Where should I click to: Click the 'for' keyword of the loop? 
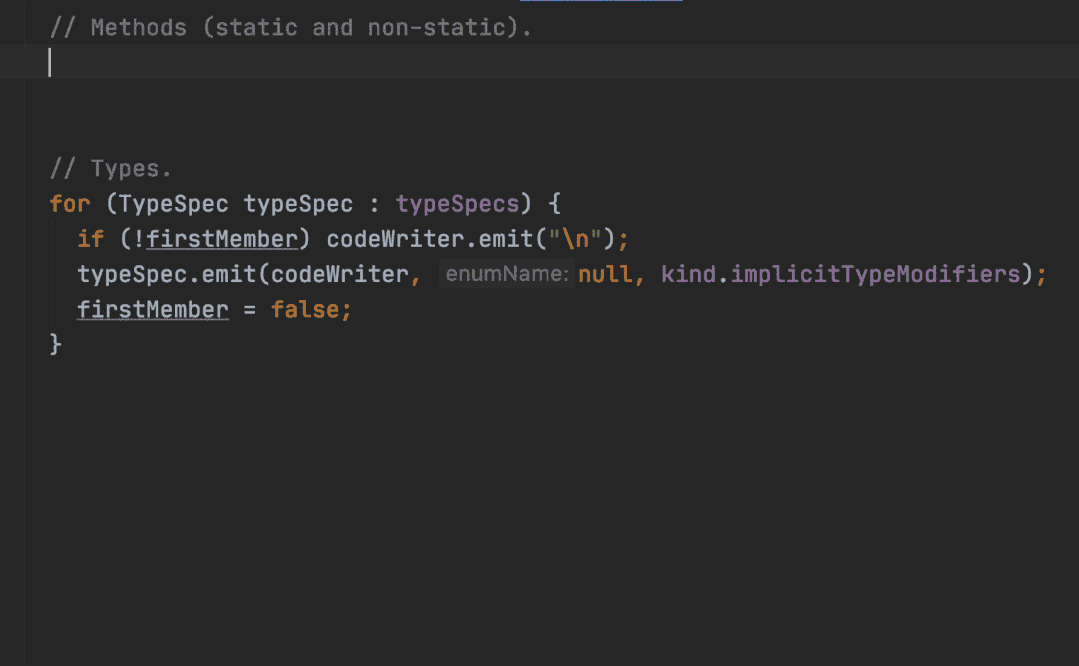click(x=70, y=204)
